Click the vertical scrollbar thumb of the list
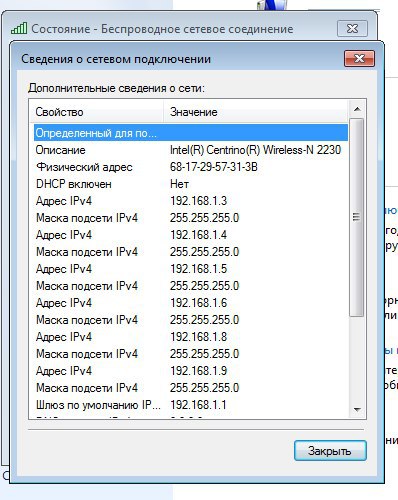 357,217
